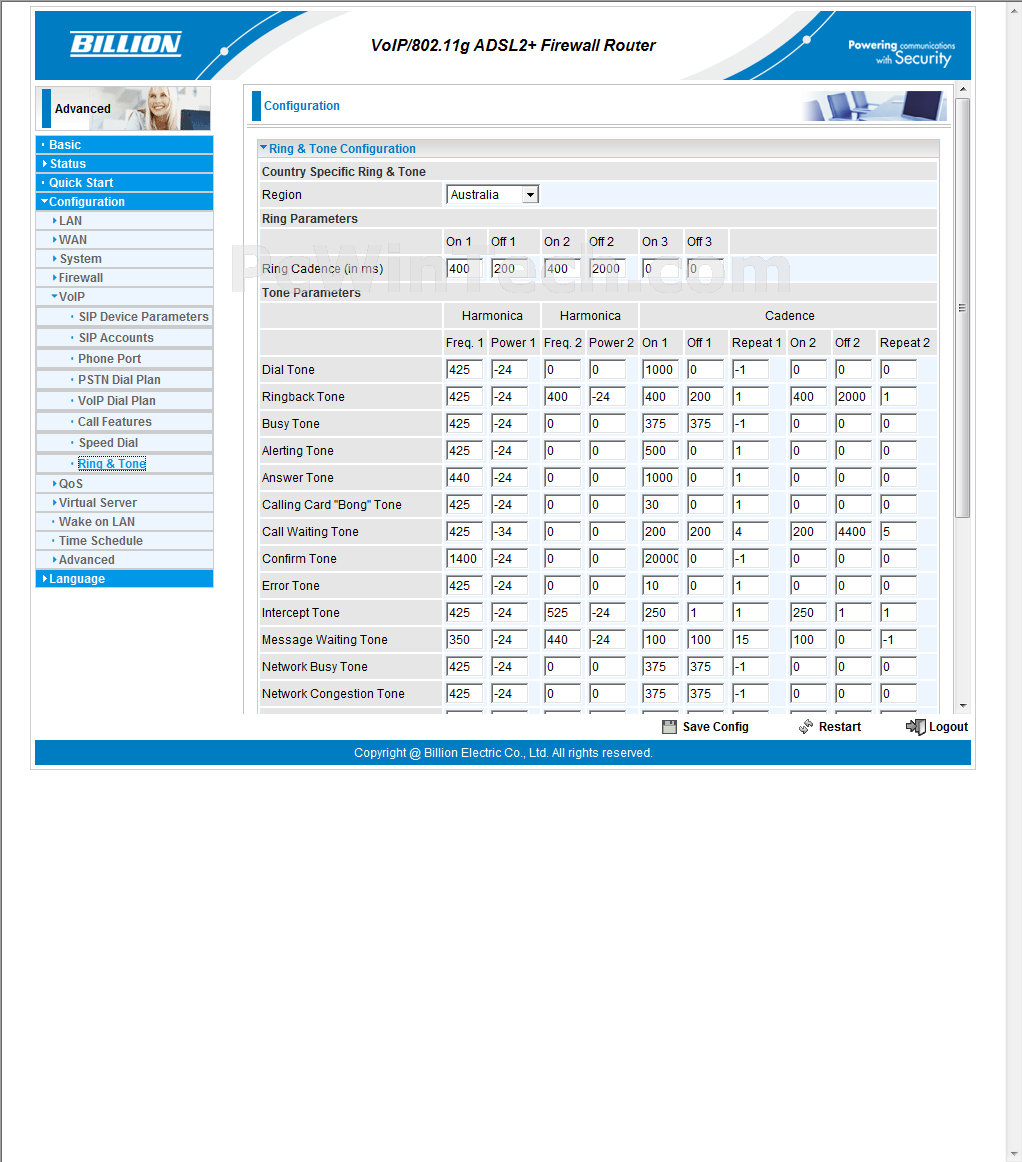Click the Network Congestion Tone Freq. 1 field
Image resolution: width=1022 pixels, height=1162 pixels.
tap(465, 694)
